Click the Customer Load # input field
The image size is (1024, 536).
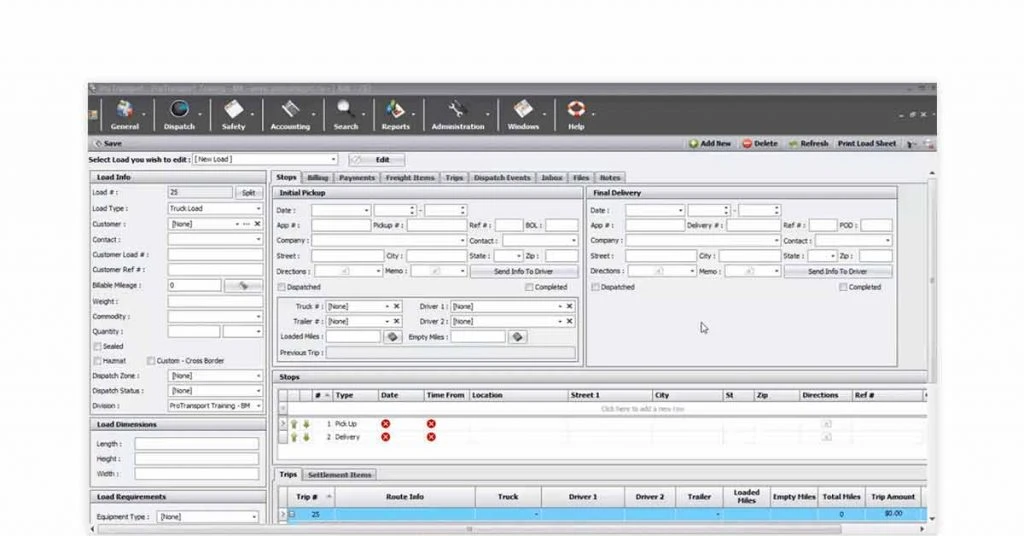[215, 255]
